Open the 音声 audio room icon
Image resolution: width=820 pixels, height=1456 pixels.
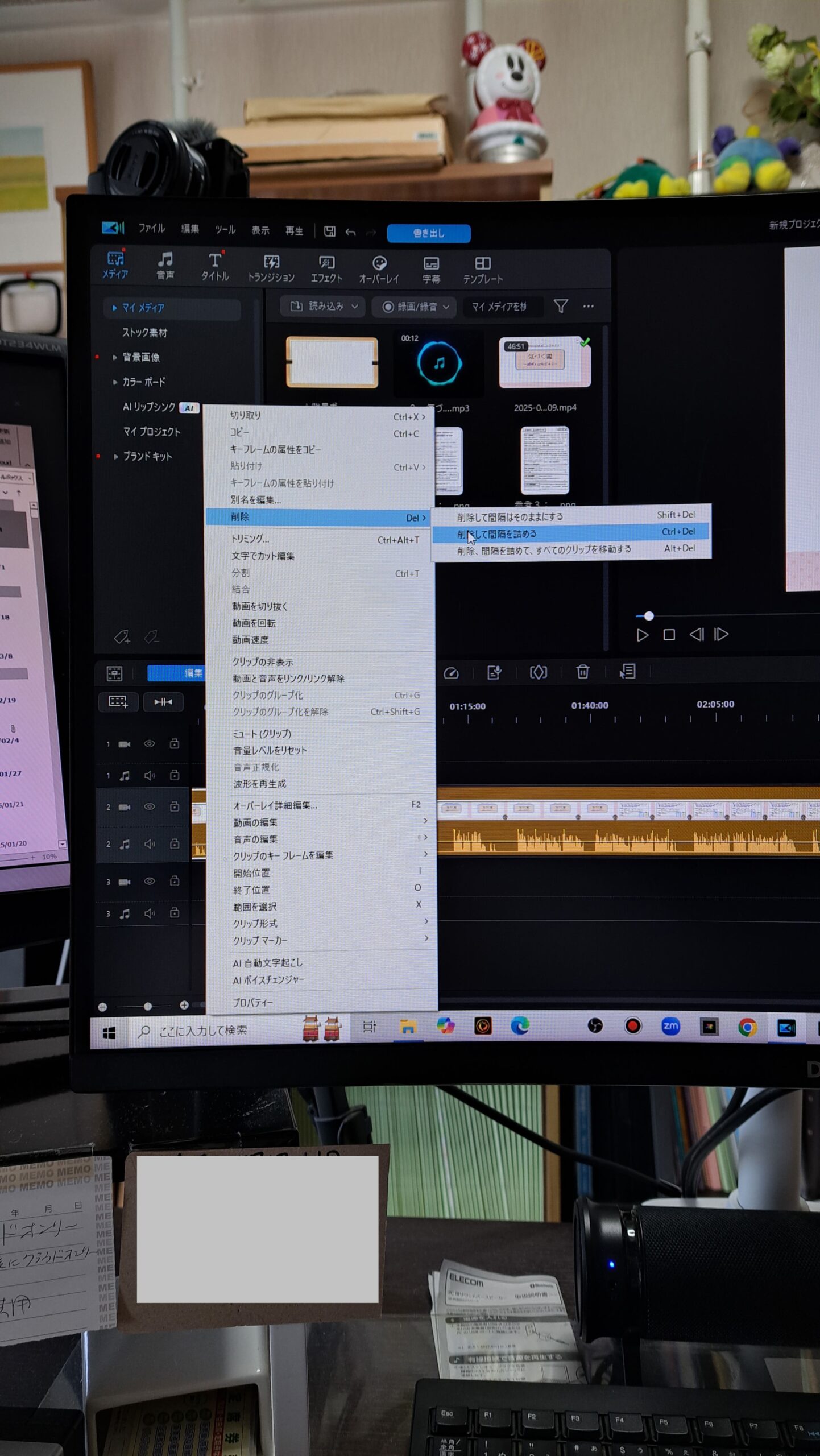tap(165, 266)
